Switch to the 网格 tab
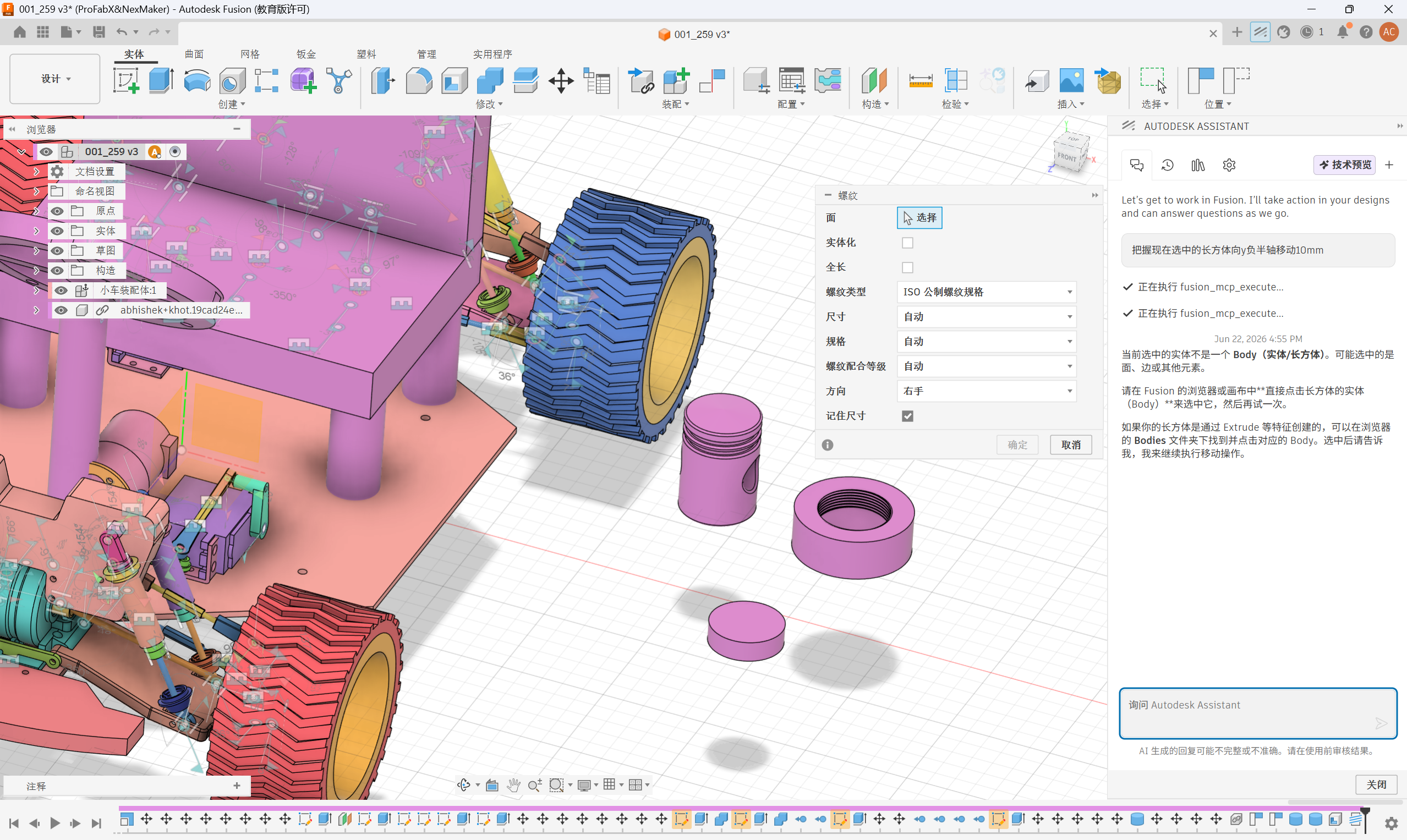Image resolution: width=1407 pixels, height=840 pixels. click(250, 54)
